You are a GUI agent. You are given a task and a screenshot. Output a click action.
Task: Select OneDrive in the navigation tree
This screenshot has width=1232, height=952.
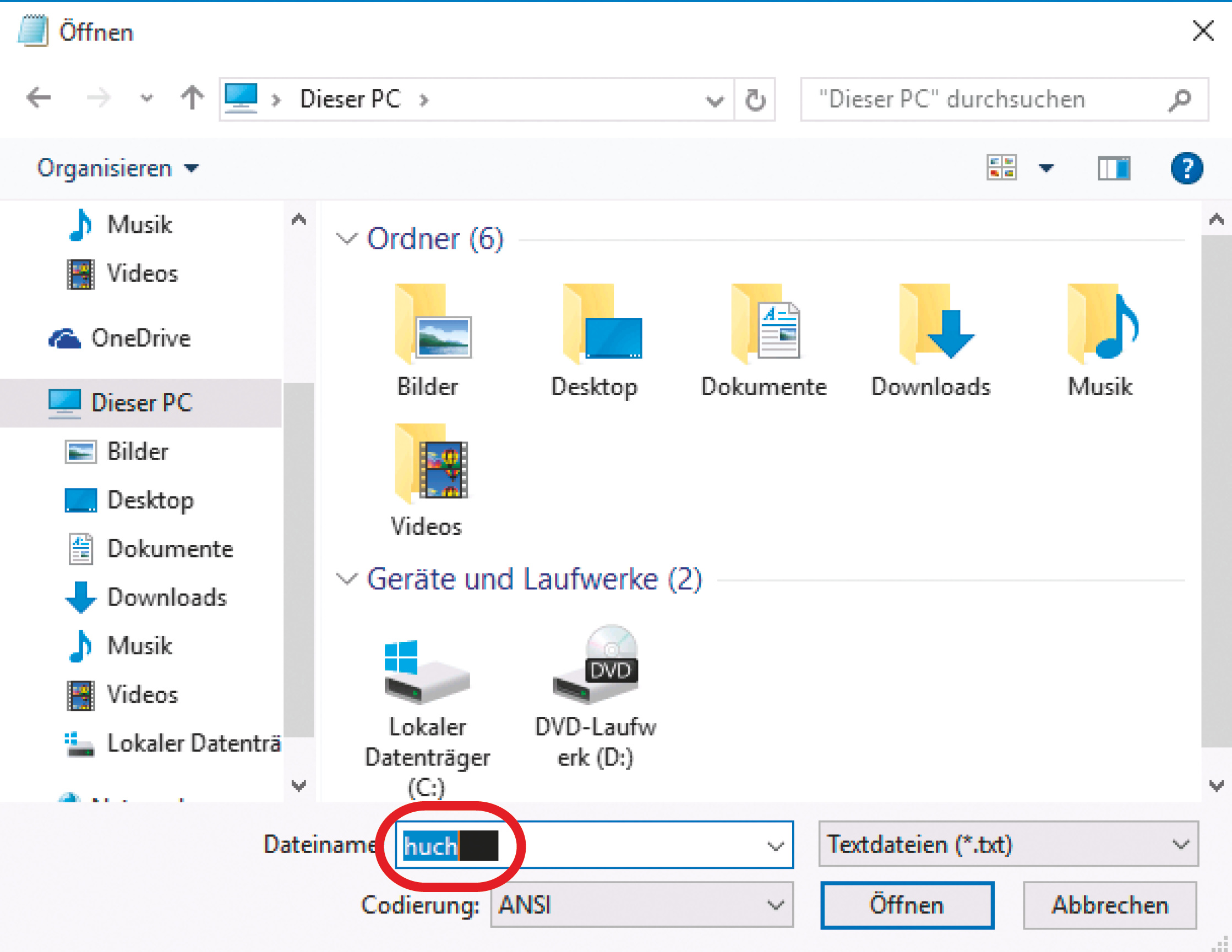(140, 338)
